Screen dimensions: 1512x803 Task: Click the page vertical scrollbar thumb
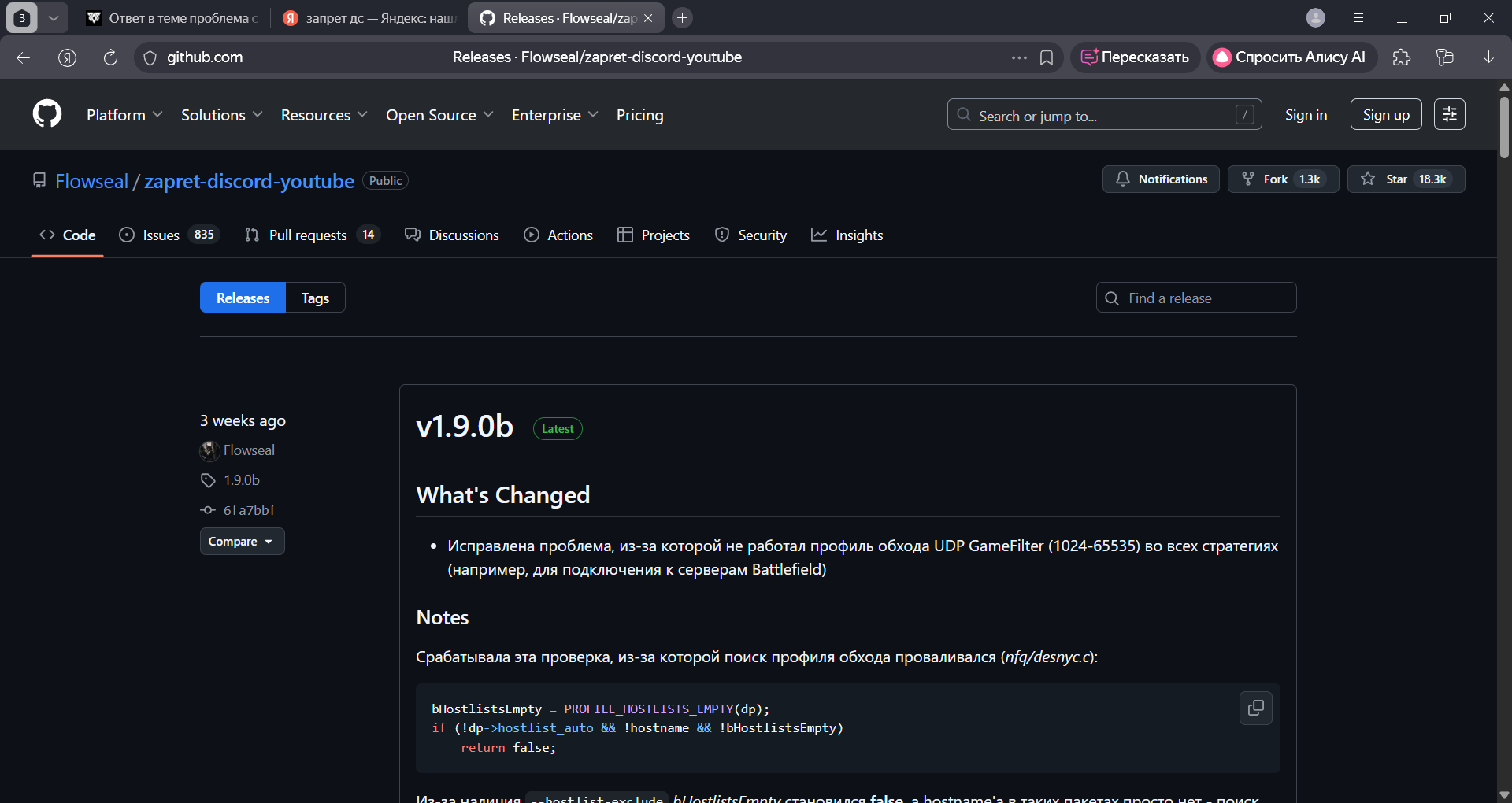coord(1504,126)
